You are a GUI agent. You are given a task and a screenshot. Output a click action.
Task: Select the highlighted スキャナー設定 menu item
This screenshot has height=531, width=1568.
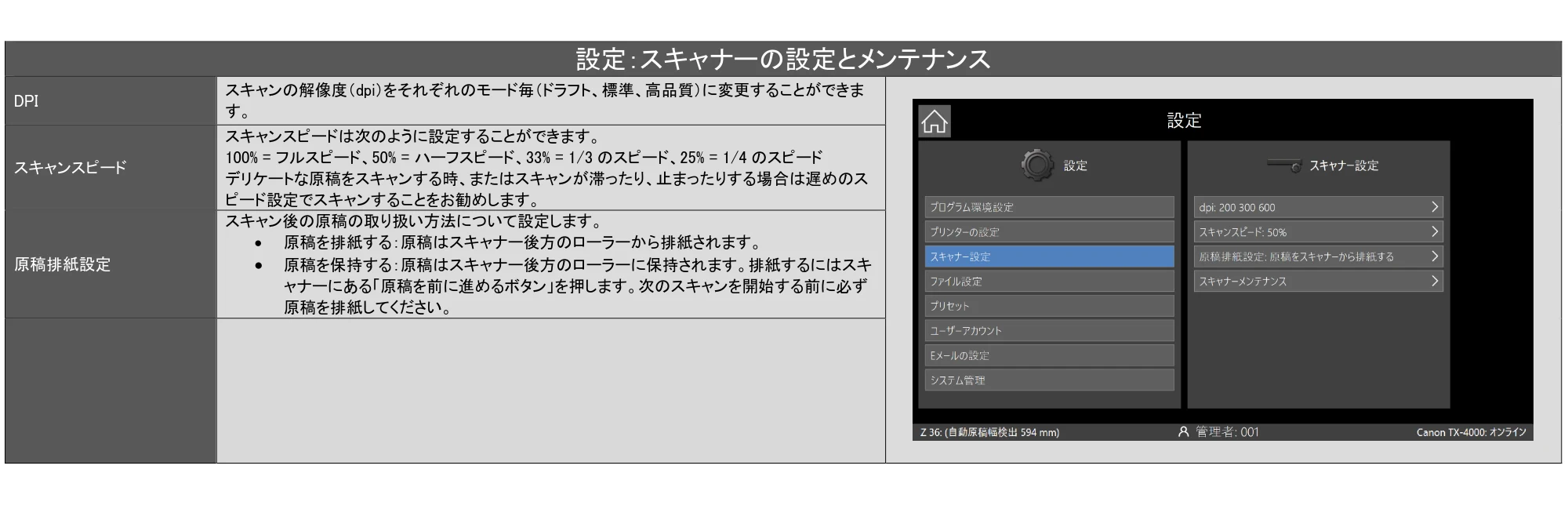coord(1049,256)
